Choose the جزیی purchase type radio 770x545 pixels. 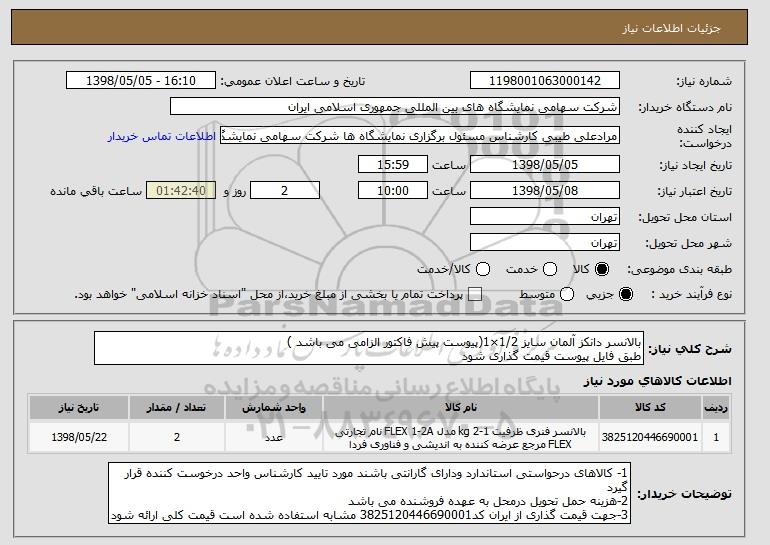point(626,294)
